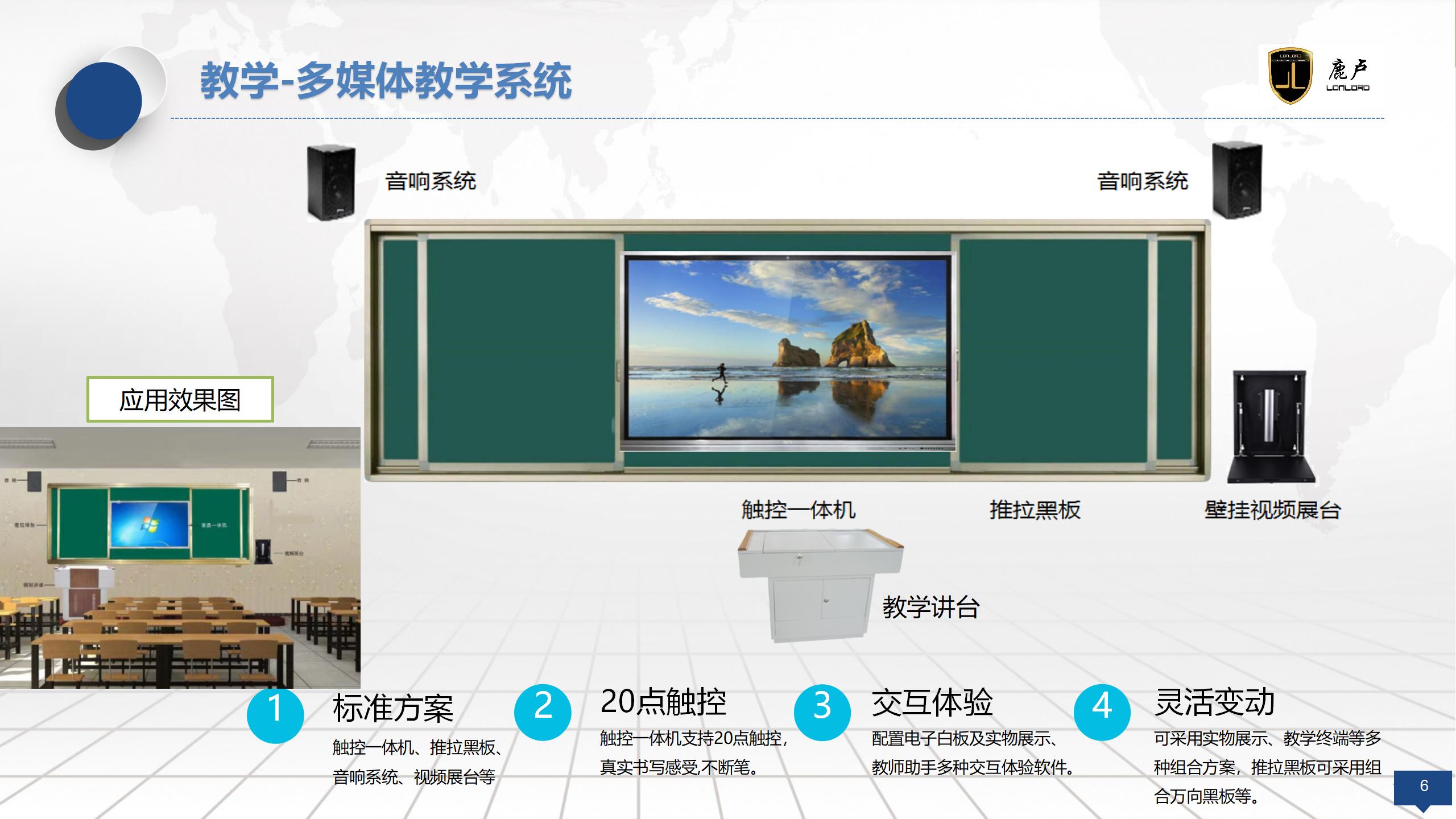Click the 应用效果图 label box
The width and height of the screenshot is (1456, 819).
(x=180, y=399)
